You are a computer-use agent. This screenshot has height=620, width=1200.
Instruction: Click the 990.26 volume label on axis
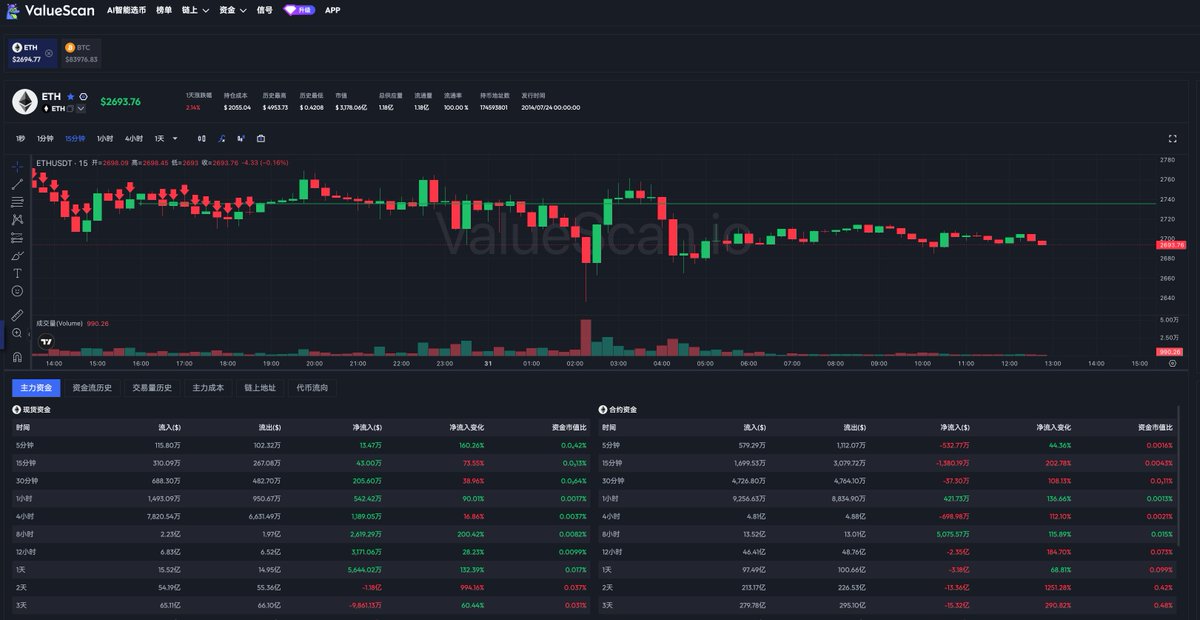[1169, 352]
